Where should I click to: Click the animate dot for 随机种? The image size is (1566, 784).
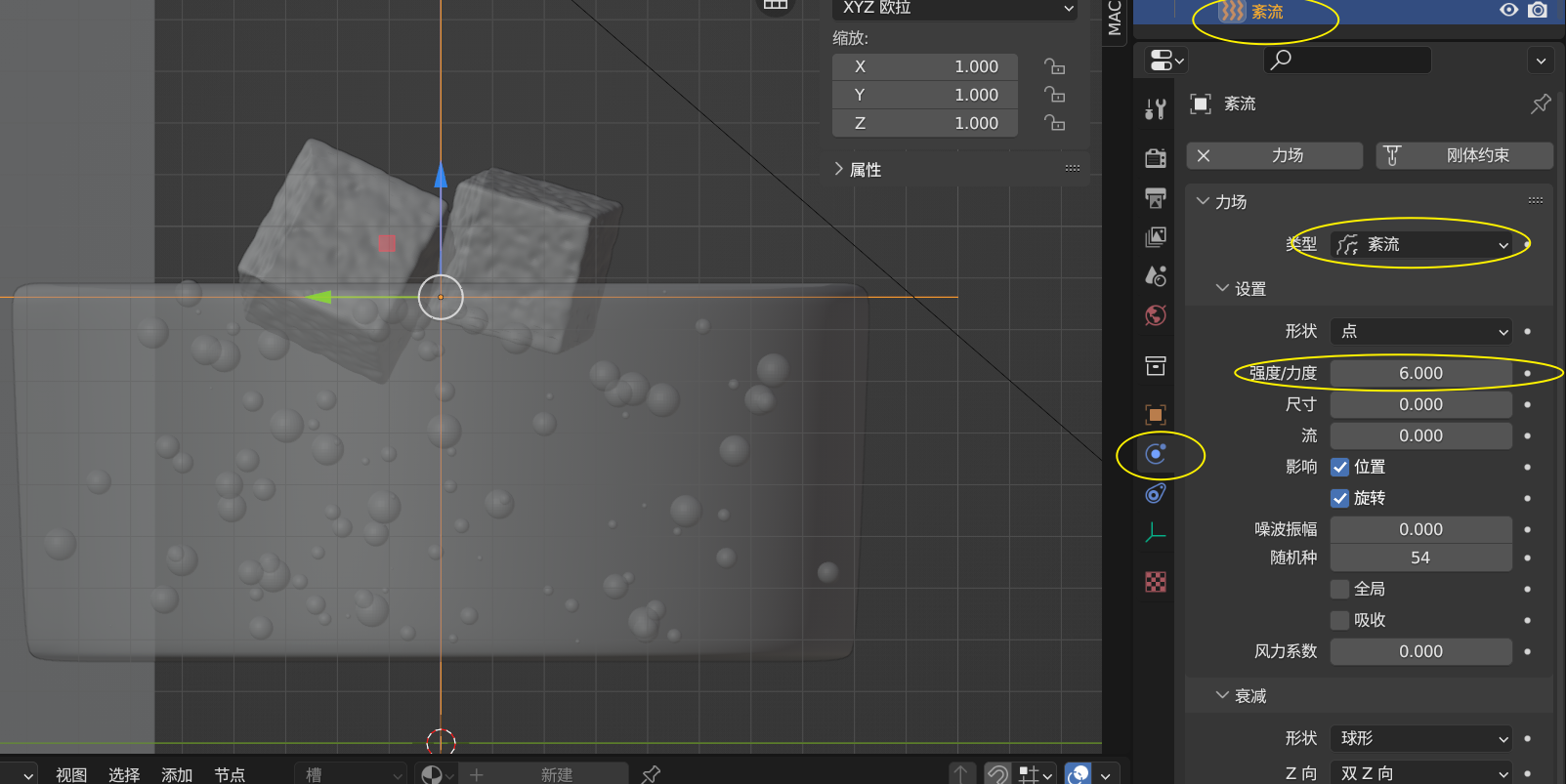pos(1527,557)
